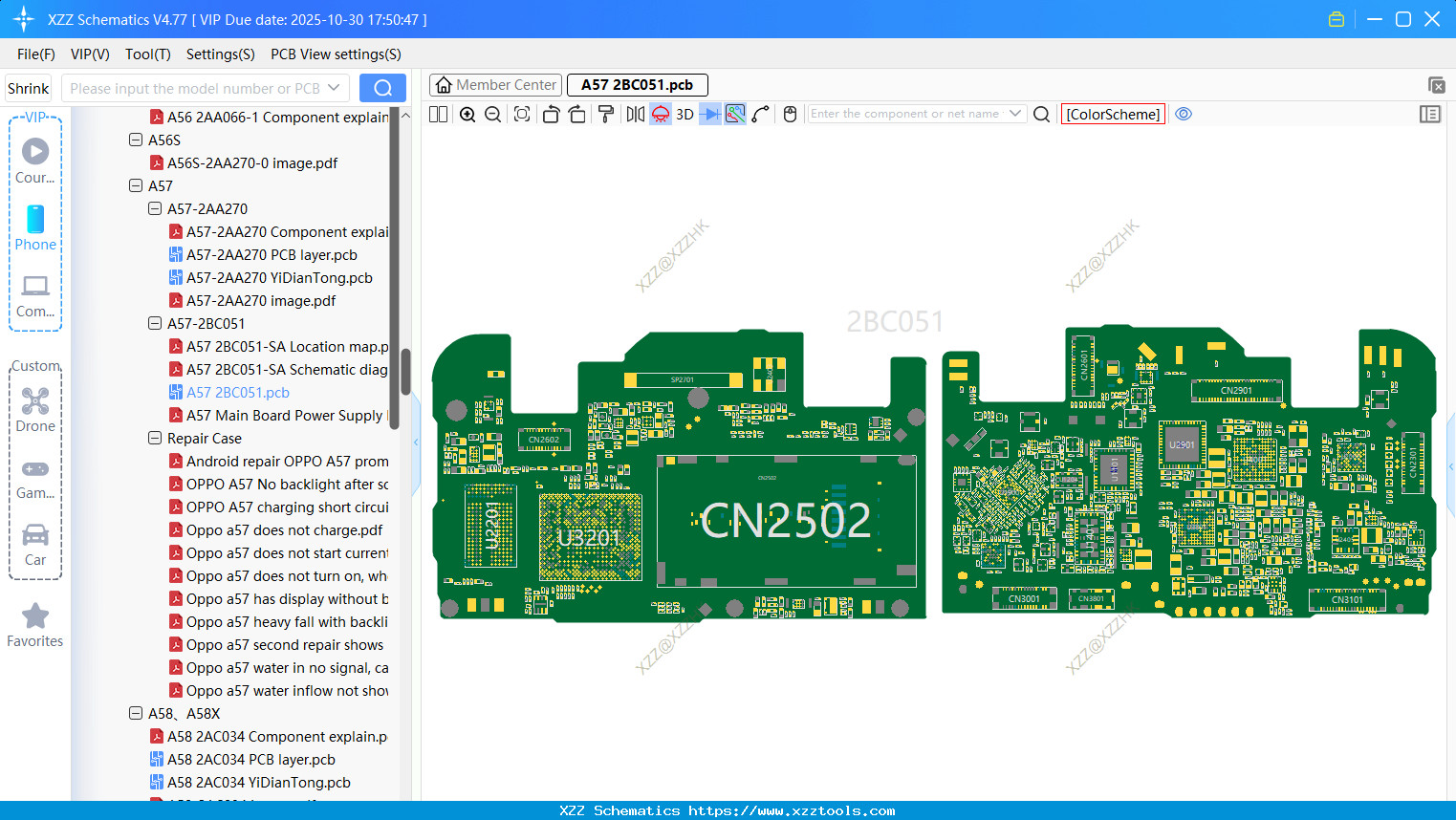Collapse the A57-2BC051 tree node
The height and width of the screenshot is (820, 1456).
155,323
